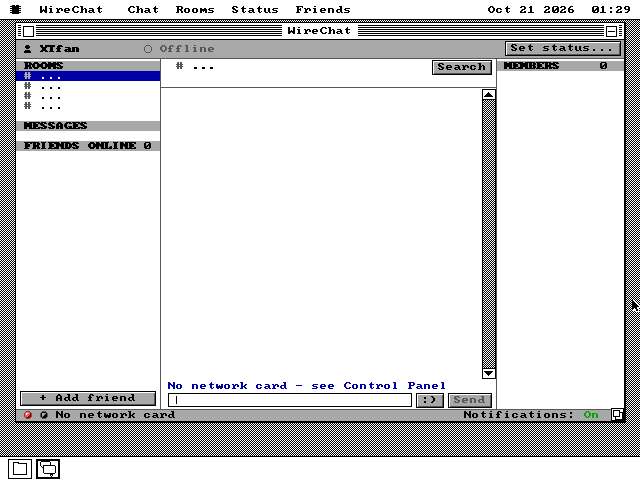The image size is (640, 480).
Task: Open the Chat menu
Action: [143, 9]
